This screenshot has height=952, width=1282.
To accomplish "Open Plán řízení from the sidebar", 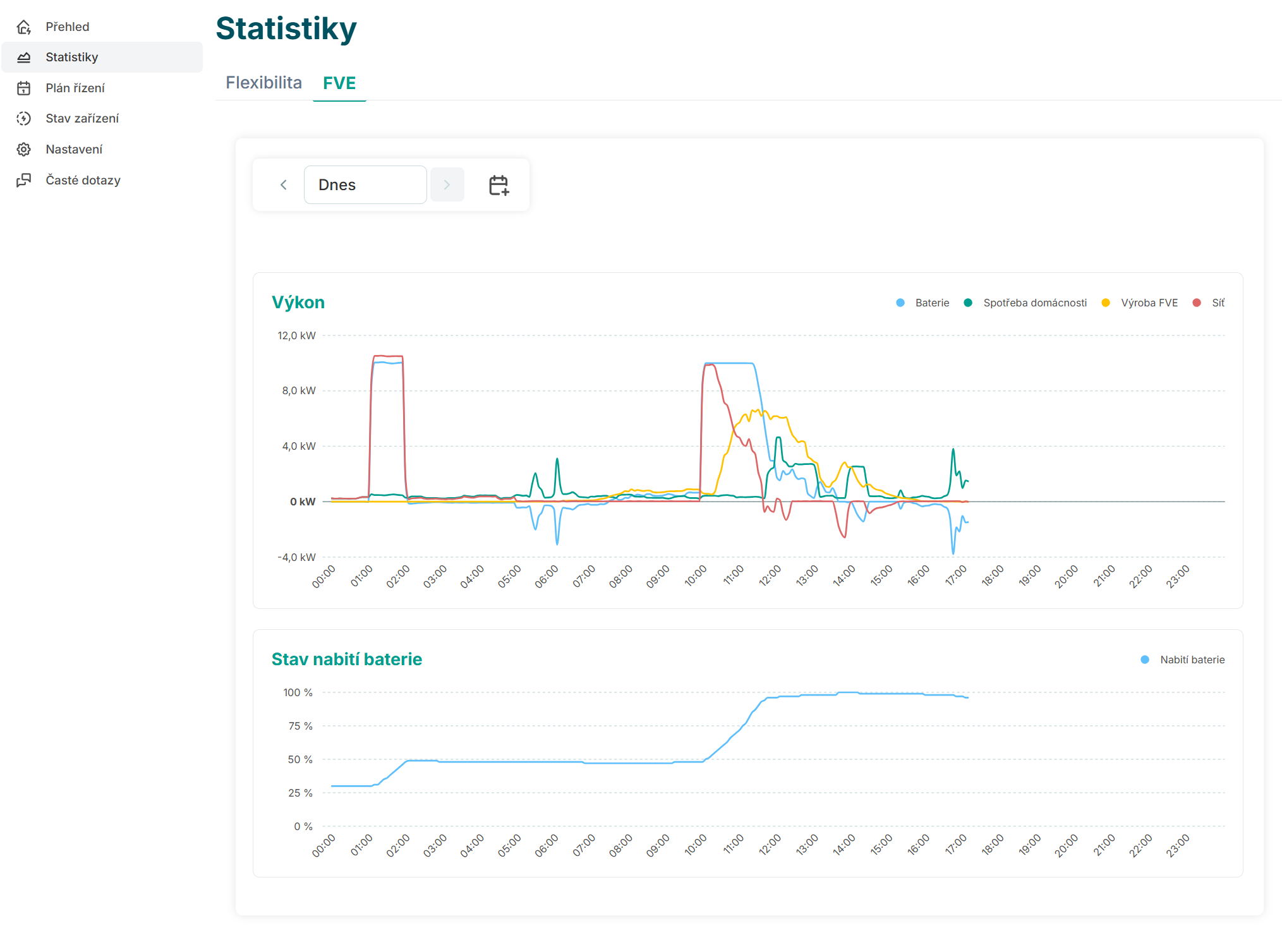I will 75,88.
